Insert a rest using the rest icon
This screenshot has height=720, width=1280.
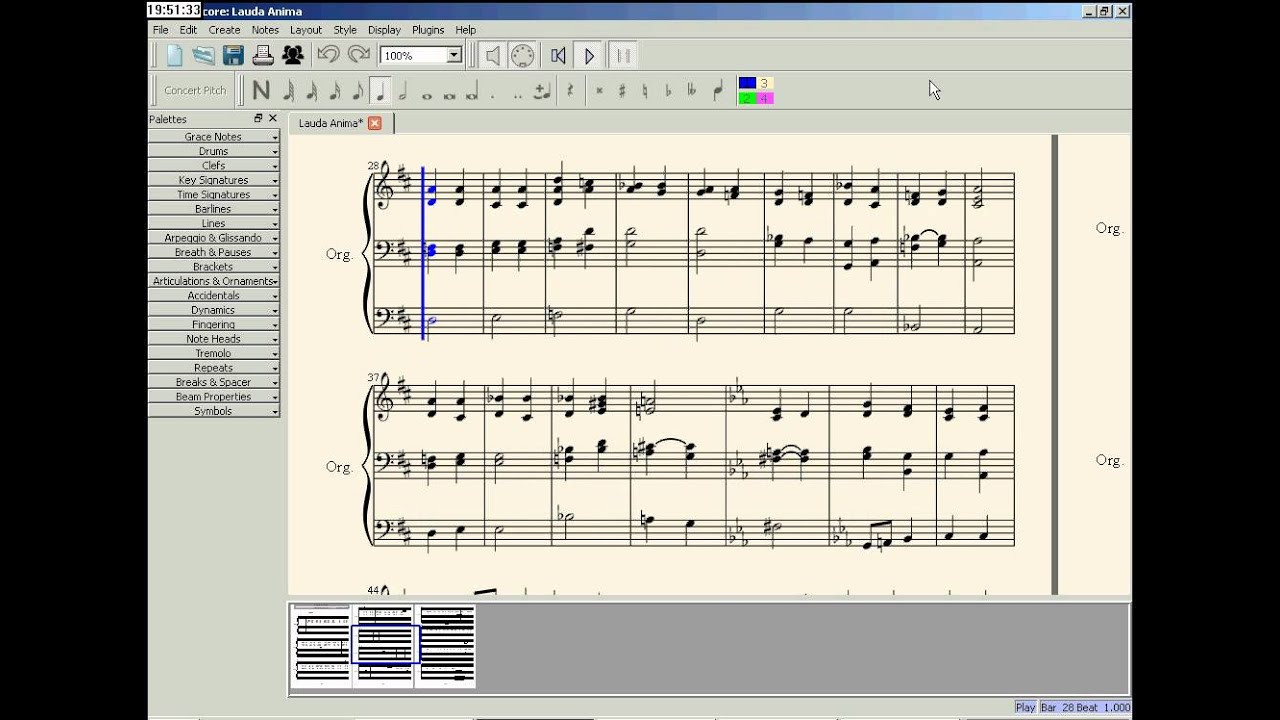pyautogui.click(x=570, y=91)
